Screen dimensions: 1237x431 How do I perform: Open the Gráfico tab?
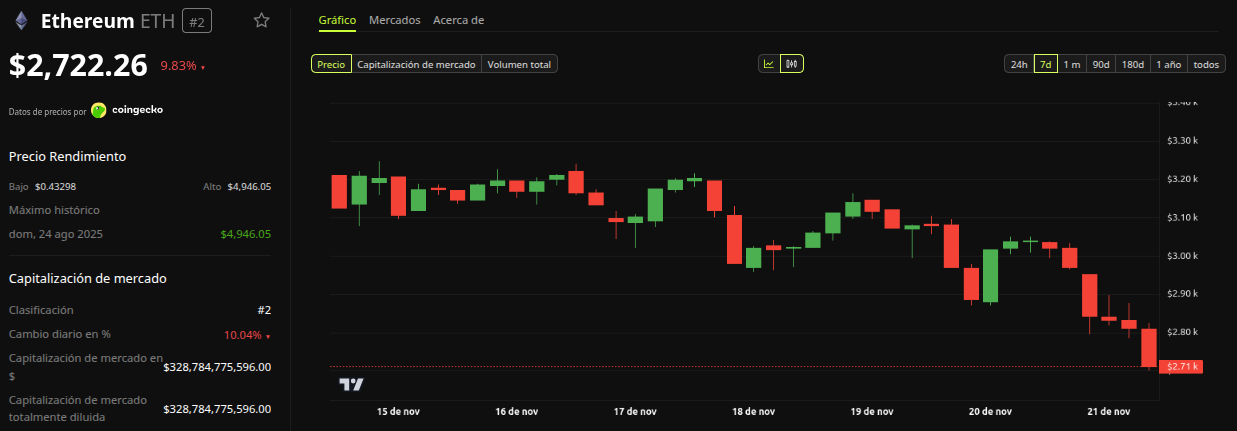[x=337, y=20]
